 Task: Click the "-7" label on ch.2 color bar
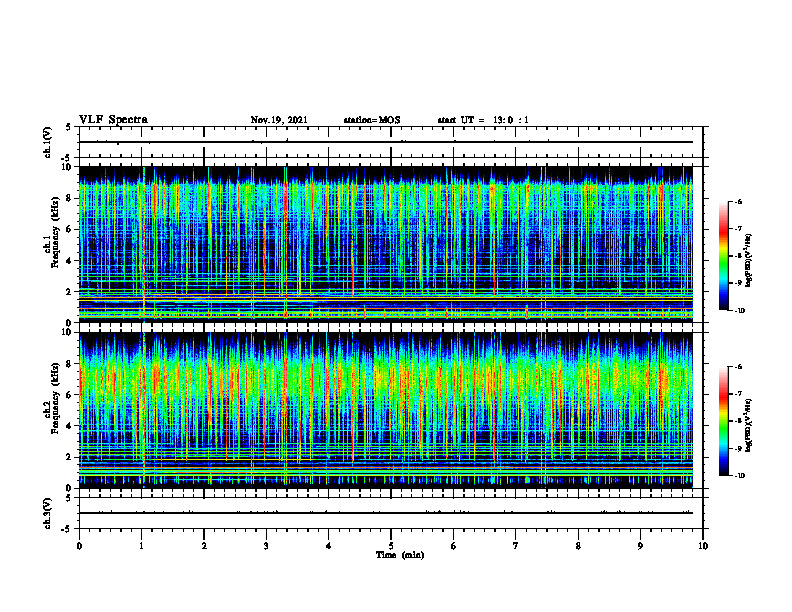[x=737, y=394]
